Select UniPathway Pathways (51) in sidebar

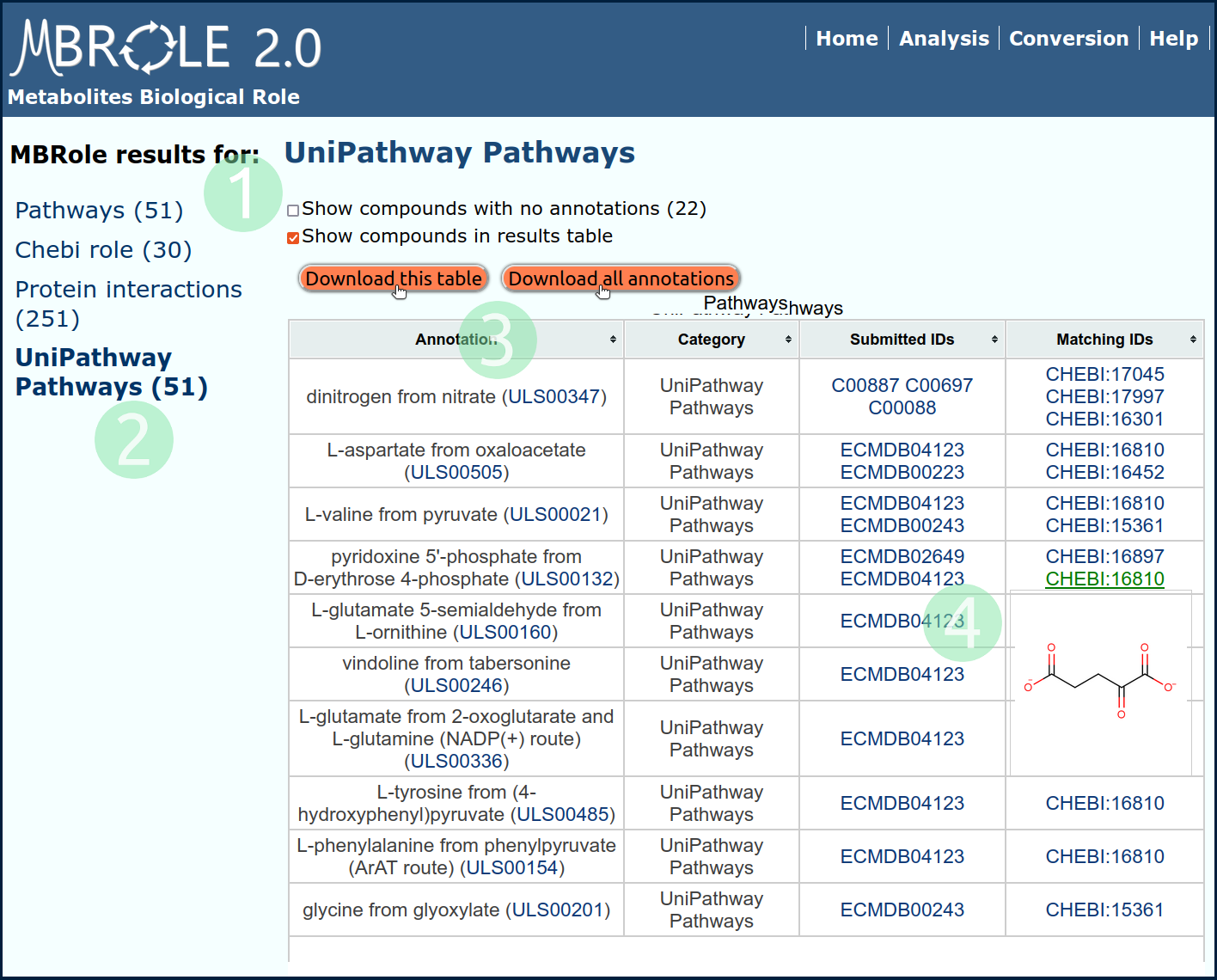tap(112, 371)
